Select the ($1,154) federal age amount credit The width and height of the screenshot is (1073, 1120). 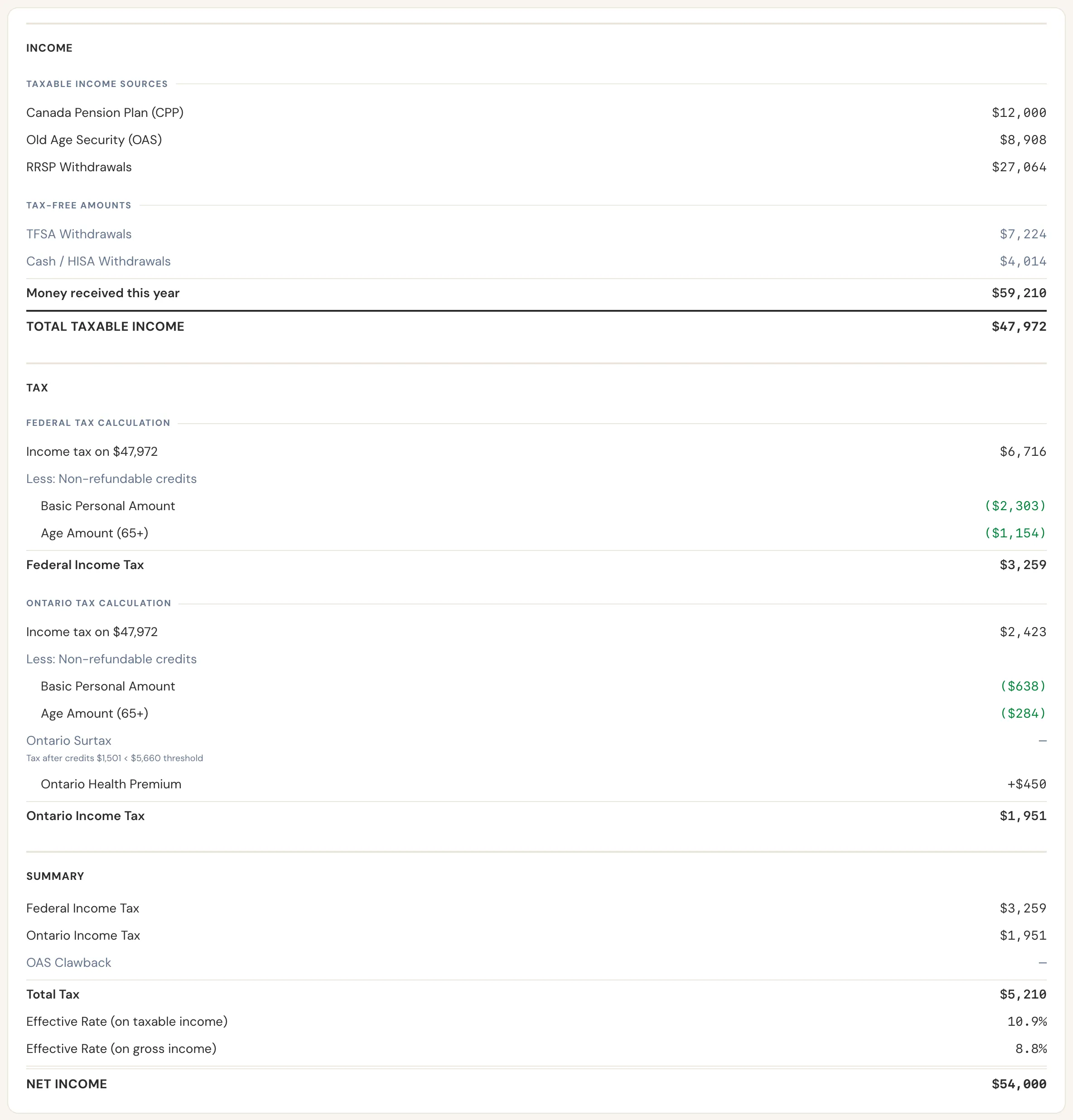[1015, 533]
